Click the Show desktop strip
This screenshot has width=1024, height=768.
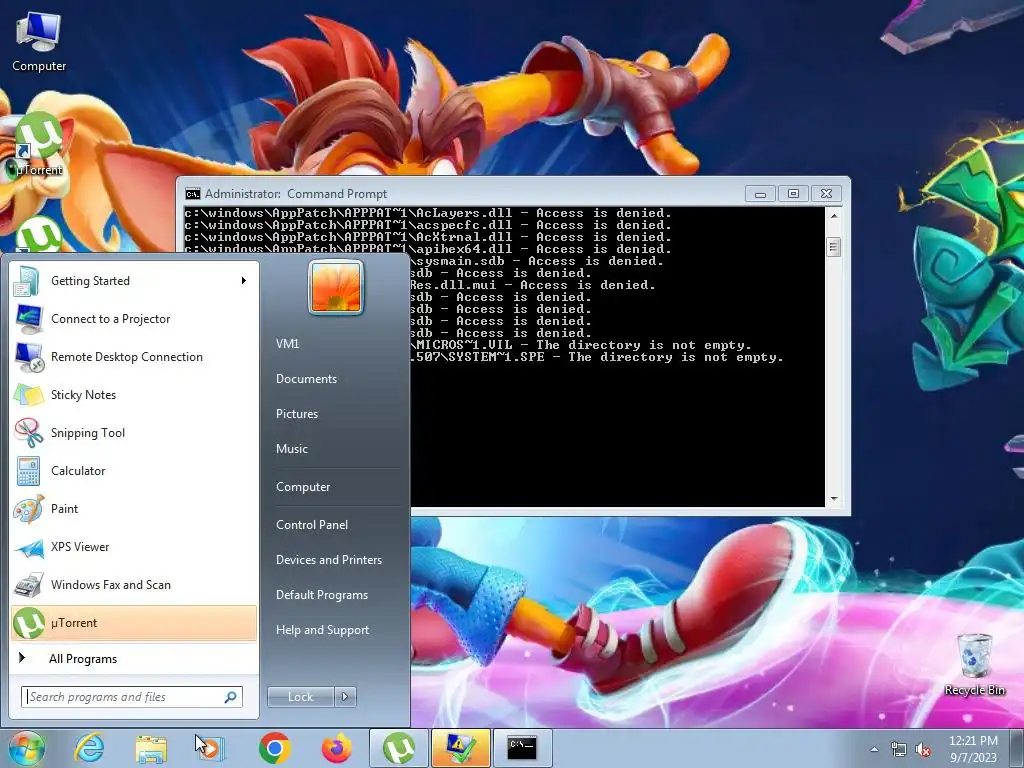[x=1017, y=749]
